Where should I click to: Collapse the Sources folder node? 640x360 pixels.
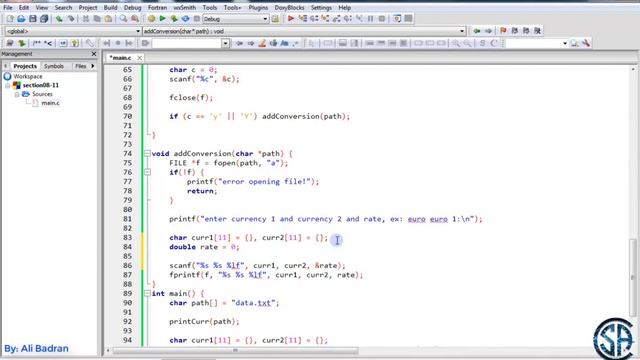click(17, 94)
